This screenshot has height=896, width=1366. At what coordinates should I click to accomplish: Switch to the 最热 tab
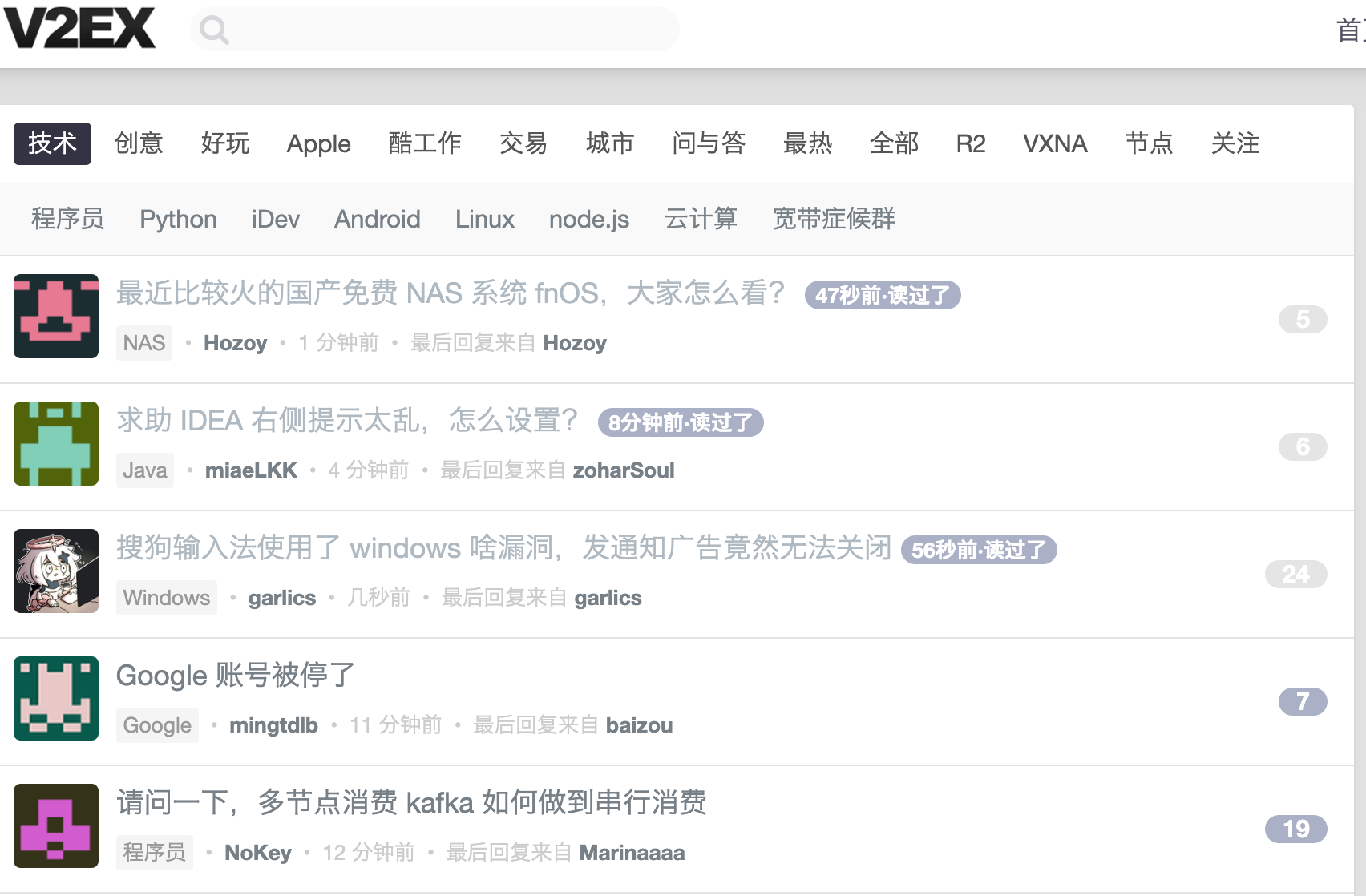tap(807, 143)
